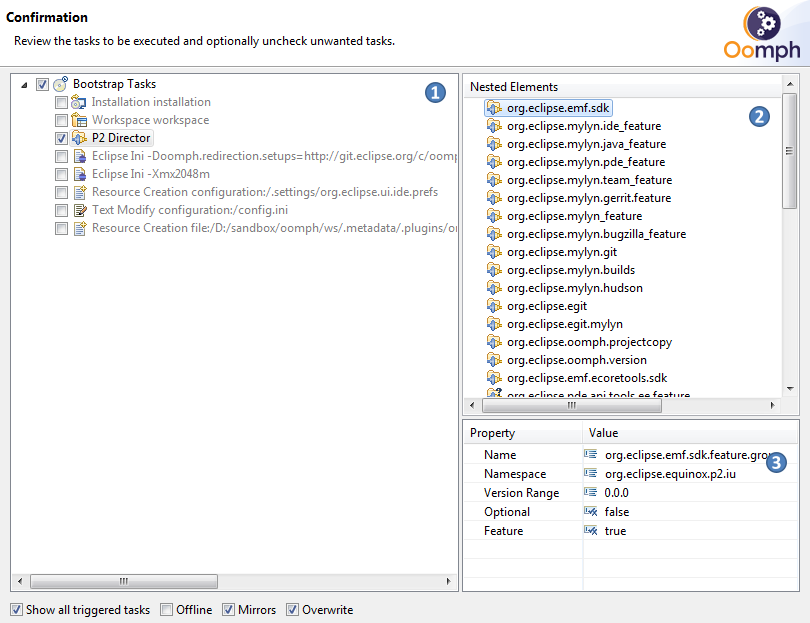Click right arrow of task tree scrollbar
The width and height of the screenshot is (810, 623).
(x=446, y=581)
